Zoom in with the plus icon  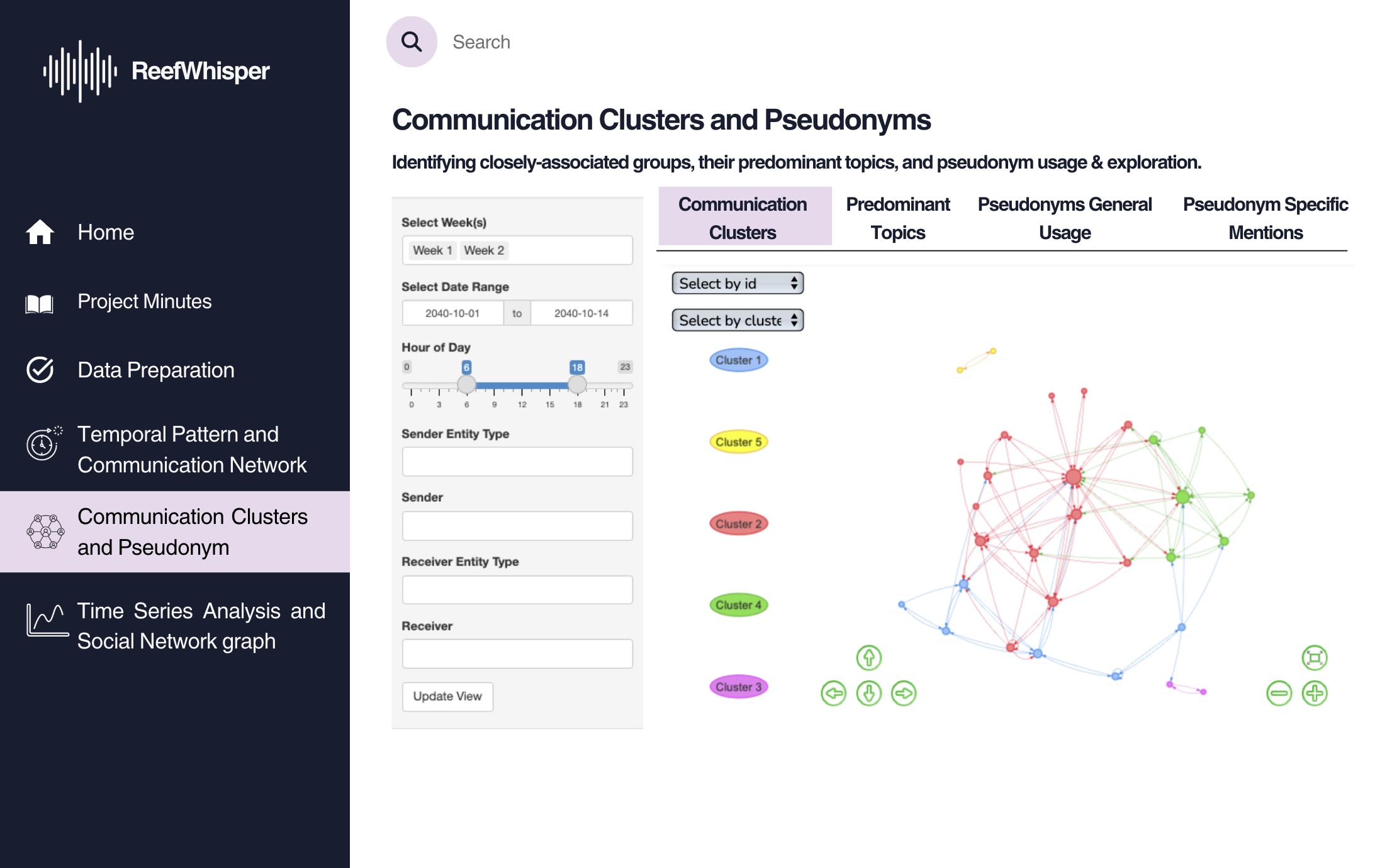pos(1315,693)
